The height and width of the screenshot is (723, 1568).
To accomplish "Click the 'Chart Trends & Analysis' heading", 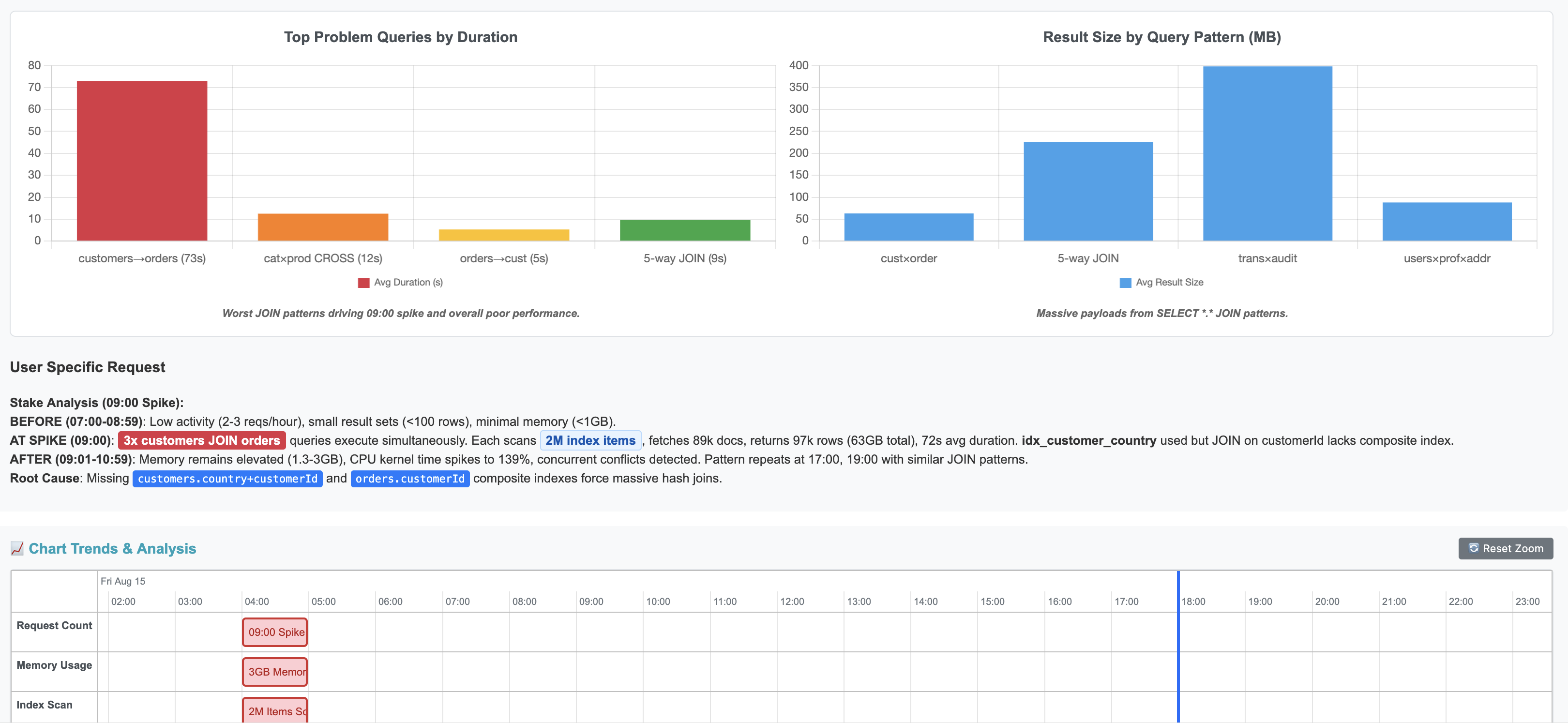I will pyautogui.click(x=112, y=548).
